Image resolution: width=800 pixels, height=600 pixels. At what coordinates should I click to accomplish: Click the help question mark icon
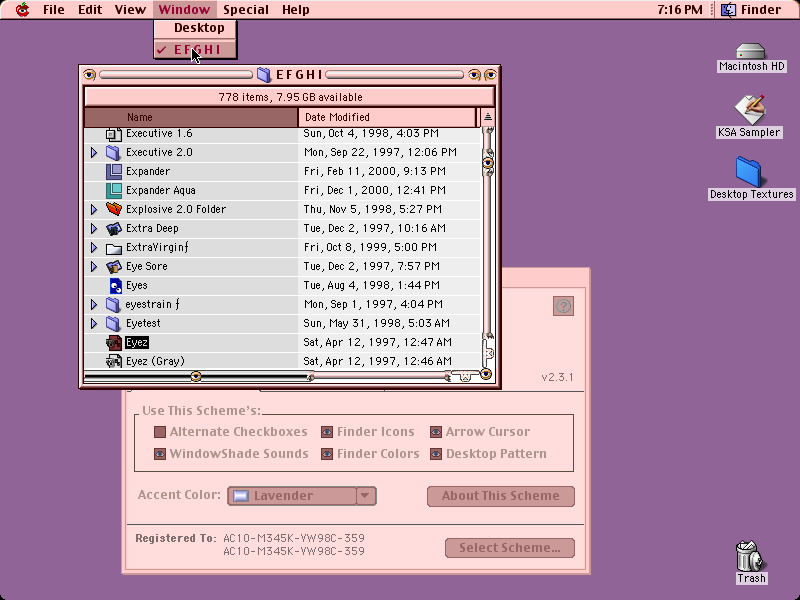coord(563,306)
